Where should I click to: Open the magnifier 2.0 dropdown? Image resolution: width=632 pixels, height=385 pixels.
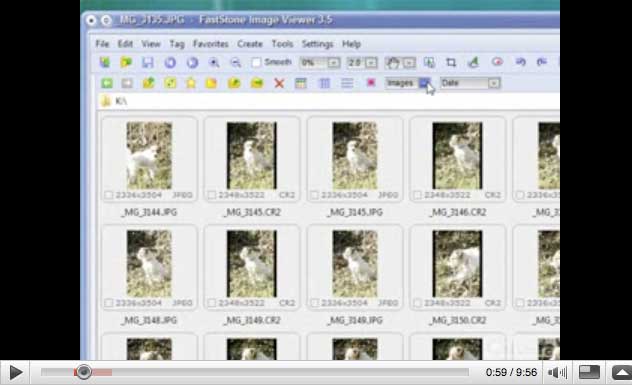click(362, 63)
